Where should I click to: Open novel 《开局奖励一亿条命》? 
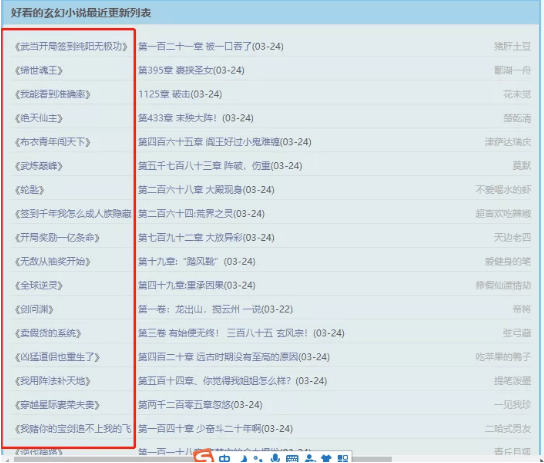click(x=57, y=238)
